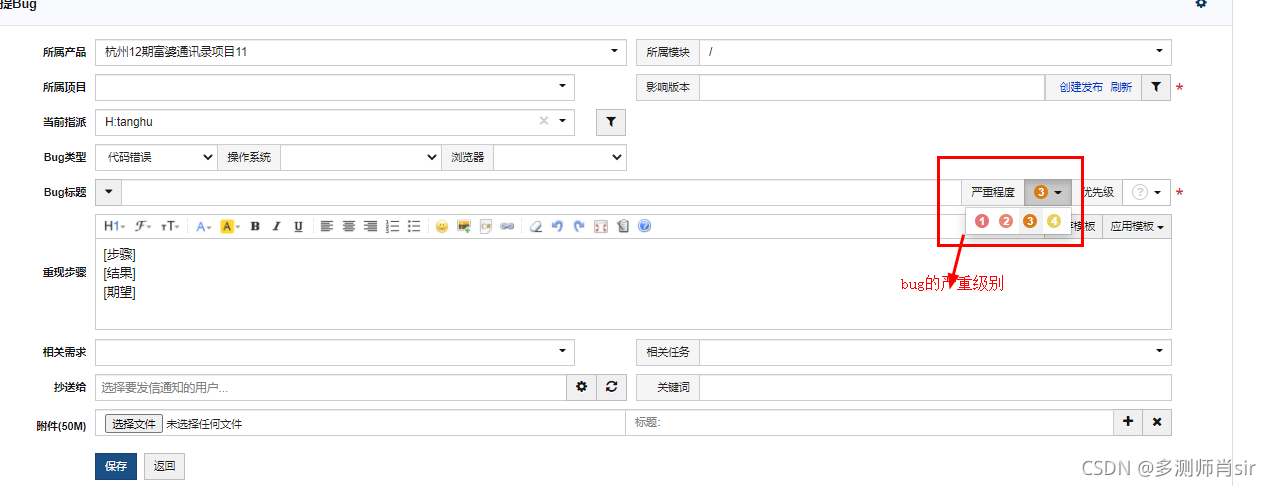The height and width of the screenshot is (486, 1271).
Task: Open 所属项目 project dropdown
Action: point(335,87)
